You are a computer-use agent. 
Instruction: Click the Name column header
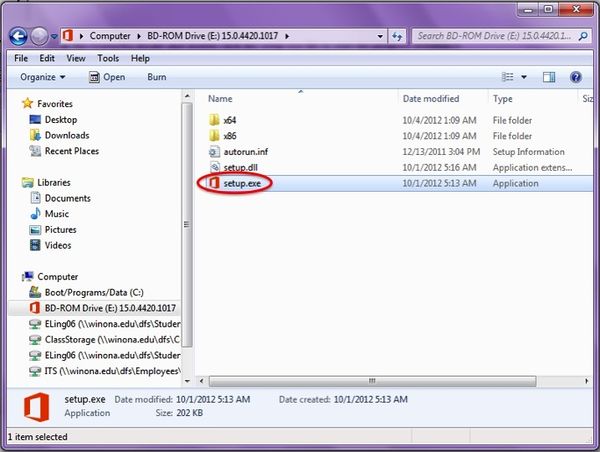pyautogui.click(x=220, y=99)
